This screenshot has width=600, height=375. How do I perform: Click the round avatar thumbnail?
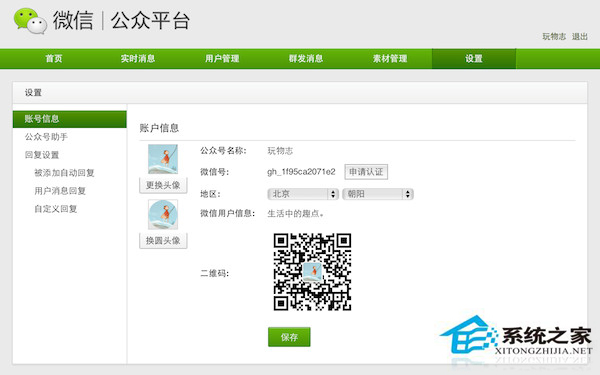tap(163, 214)
